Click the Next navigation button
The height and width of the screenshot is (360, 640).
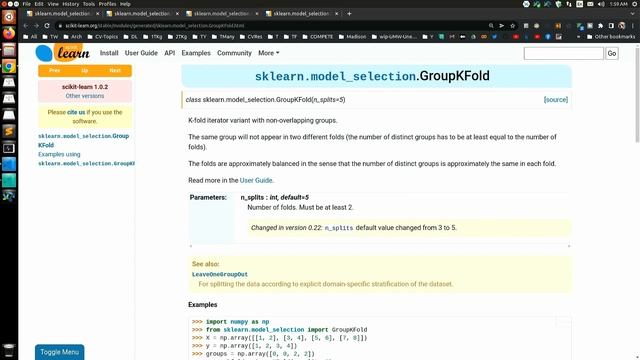tap(115, 71)
